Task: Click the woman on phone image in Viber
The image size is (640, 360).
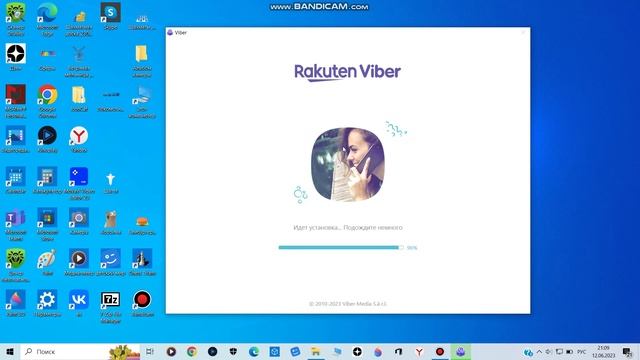Action: tap(348, 164)
